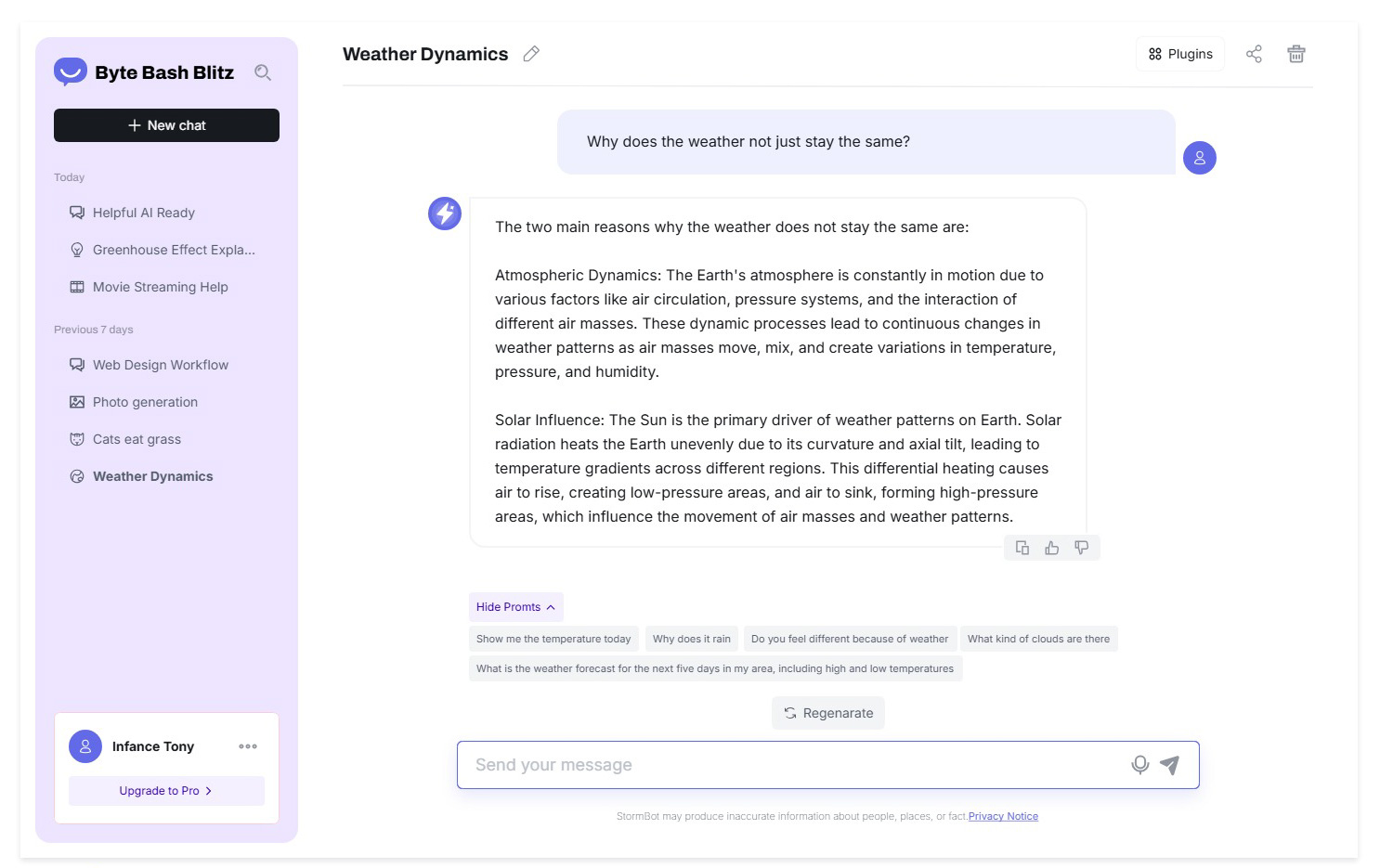Viewport: 1380px width, 868px height.
Task: Send the message with the paper plane icon
Action: (x=1170, y=765)
